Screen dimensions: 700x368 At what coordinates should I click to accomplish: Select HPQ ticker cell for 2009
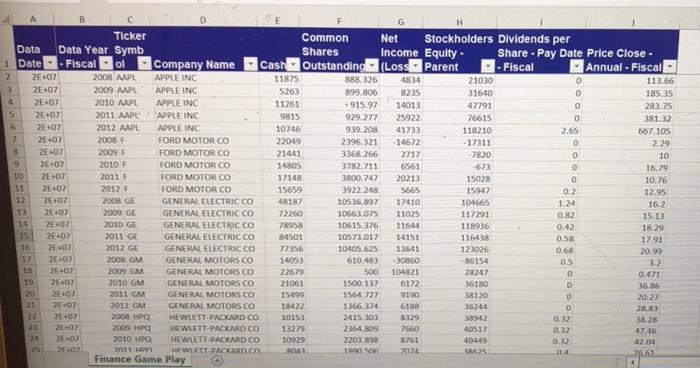pos(142,328)
